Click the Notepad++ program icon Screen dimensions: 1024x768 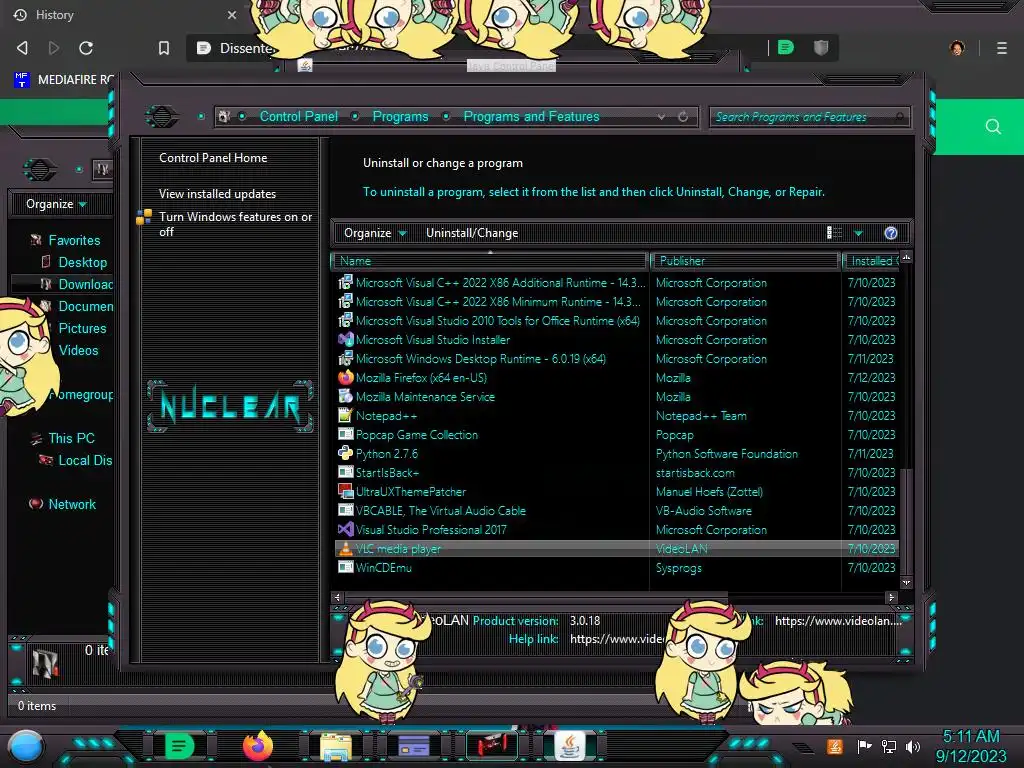tap(345, 416)
